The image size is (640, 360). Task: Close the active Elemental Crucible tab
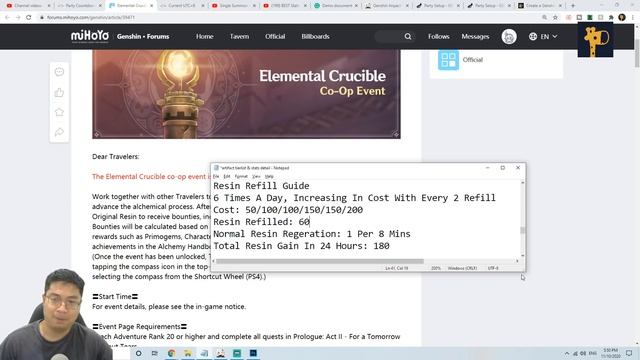(151, 6)
